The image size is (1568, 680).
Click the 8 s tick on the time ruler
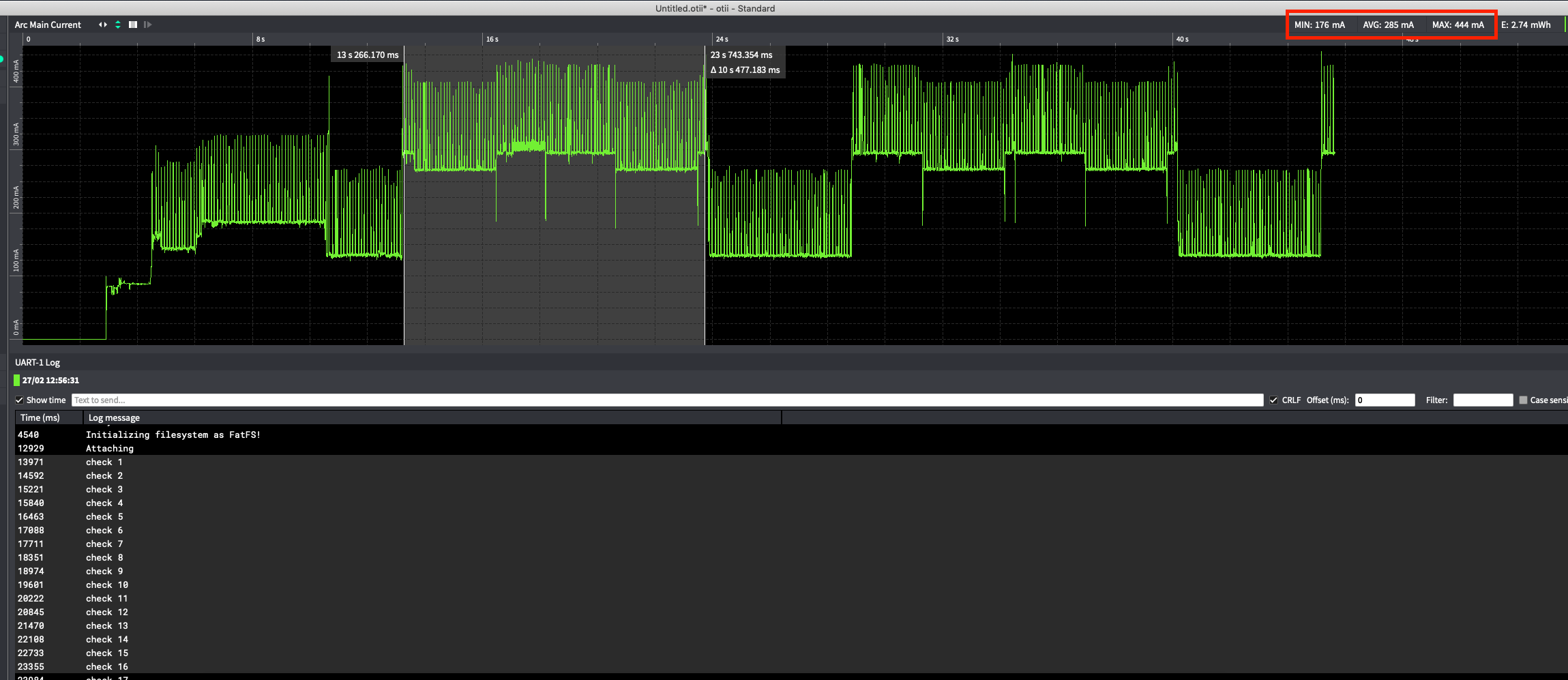(261, 40)
